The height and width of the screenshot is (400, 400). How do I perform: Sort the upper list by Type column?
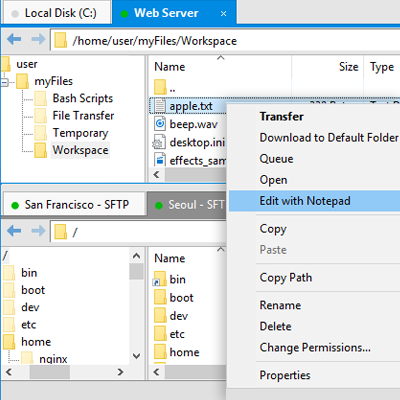pyautogui.click(x=382, y=67)
